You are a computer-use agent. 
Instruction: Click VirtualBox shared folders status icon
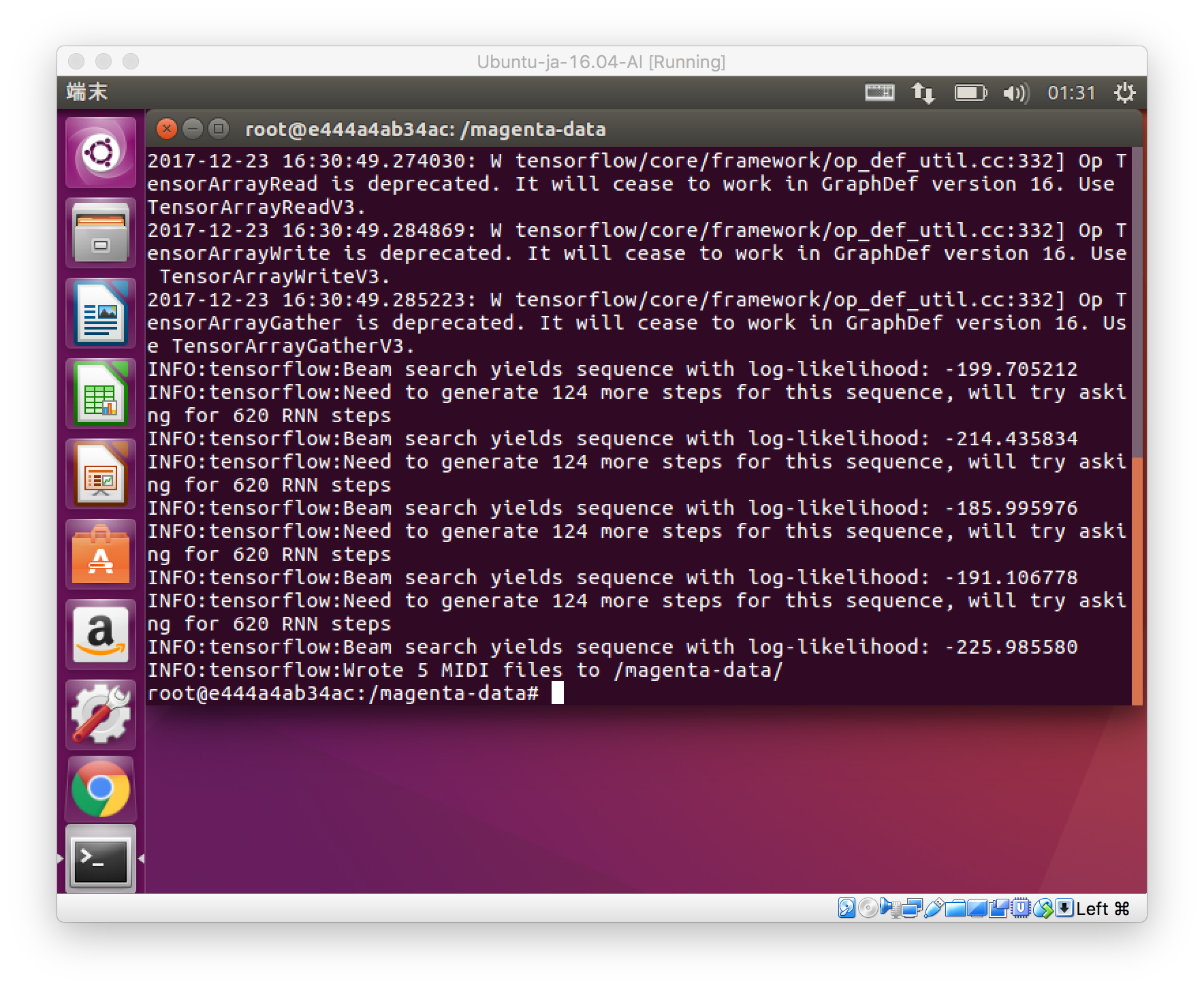(955, 908)
